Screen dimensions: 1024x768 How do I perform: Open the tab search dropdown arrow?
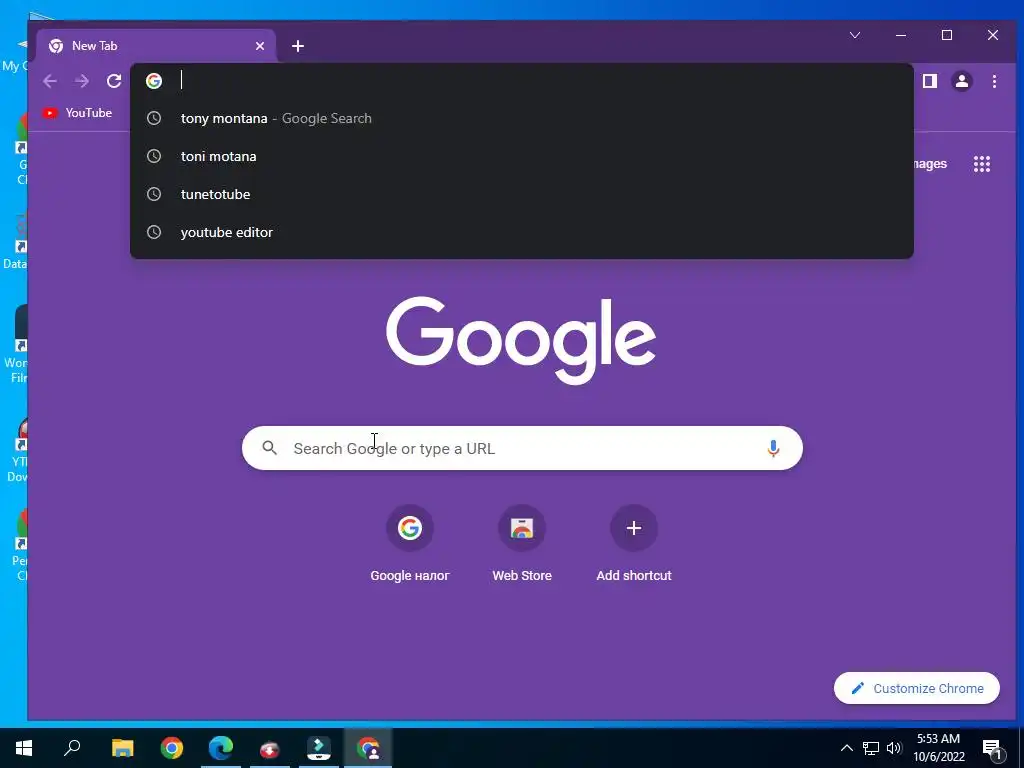tap(855, 35)
